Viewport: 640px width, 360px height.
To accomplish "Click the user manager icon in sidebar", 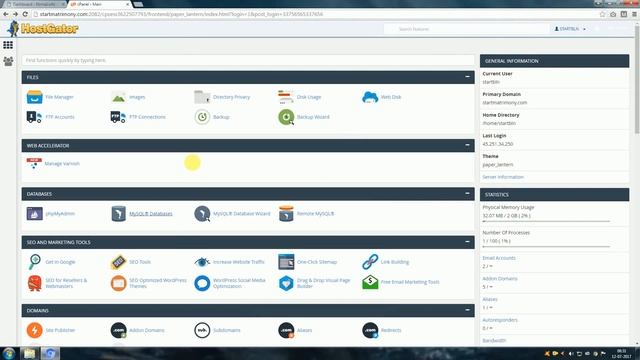I will 8,61.
